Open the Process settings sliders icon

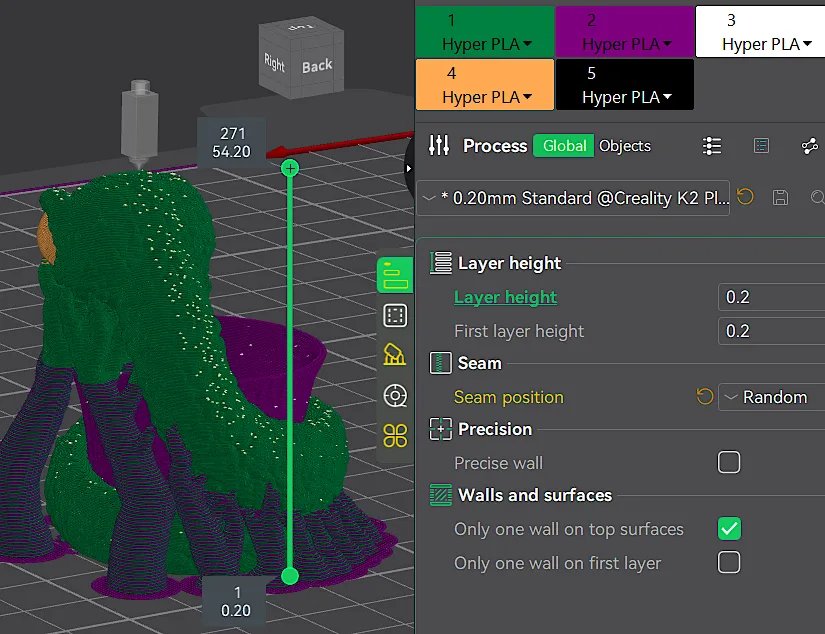[439, 145]
